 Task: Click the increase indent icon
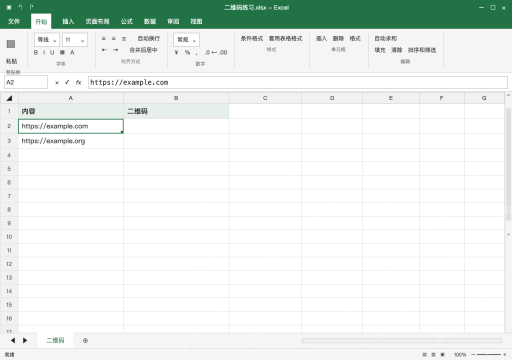115,50
